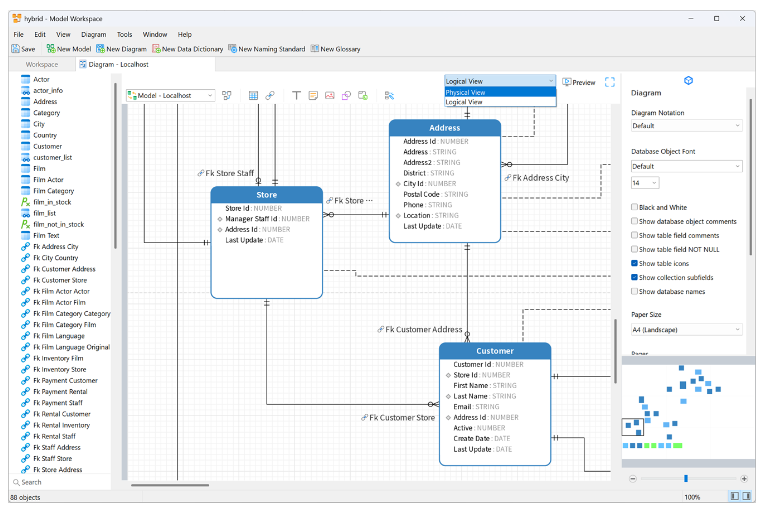Click left panel layout icon in status bar
The image size is (760, 510).
[x=735, y=496]
